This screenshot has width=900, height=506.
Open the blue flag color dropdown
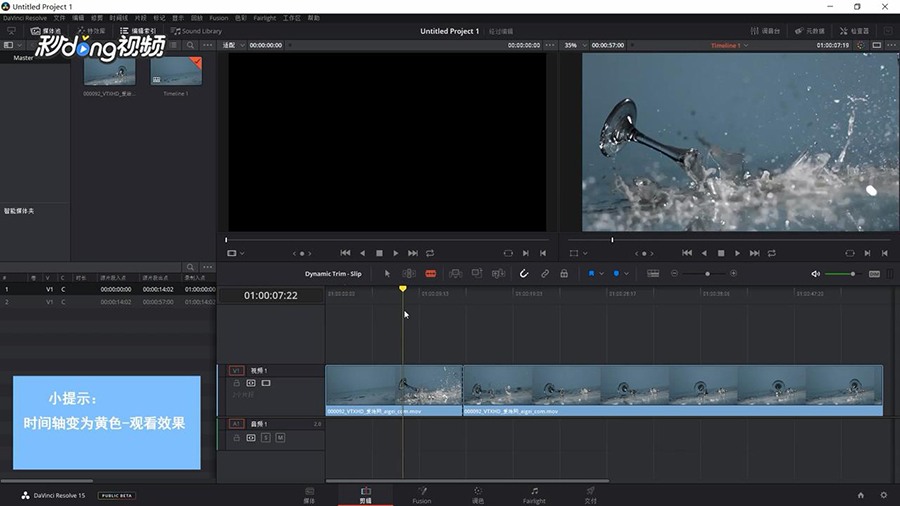tap(602, 273)
